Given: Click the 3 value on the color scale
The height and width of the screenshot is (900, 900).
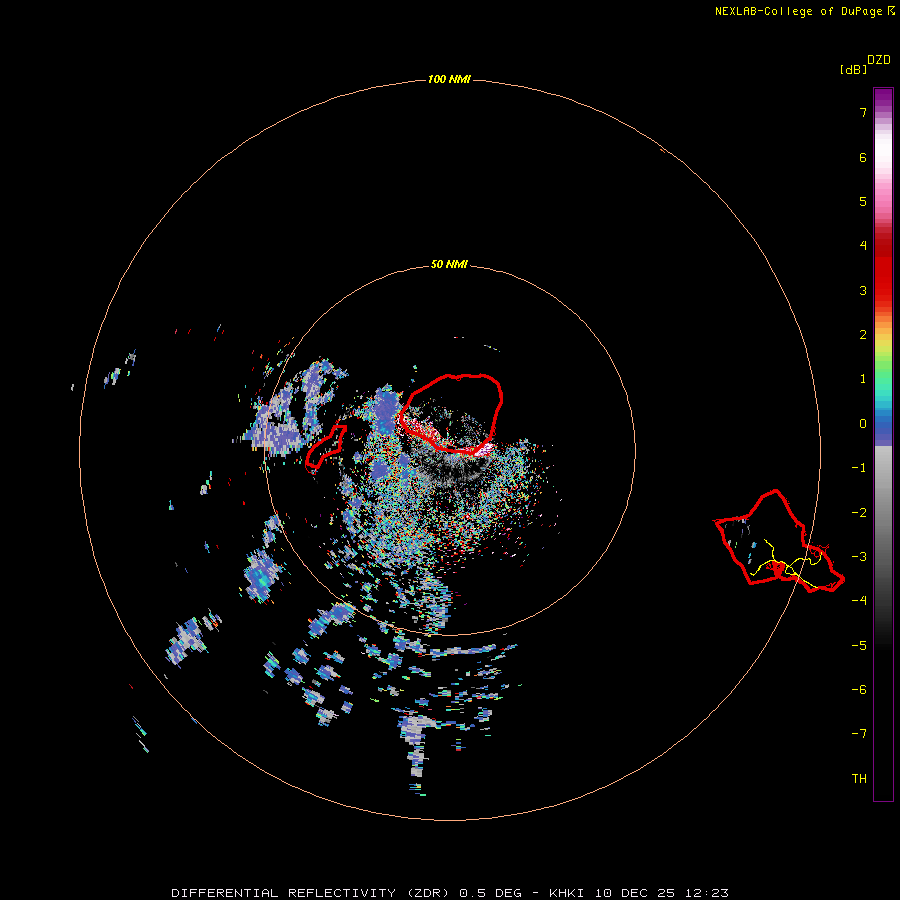Looking at the screenshot, I should [863, 290].
